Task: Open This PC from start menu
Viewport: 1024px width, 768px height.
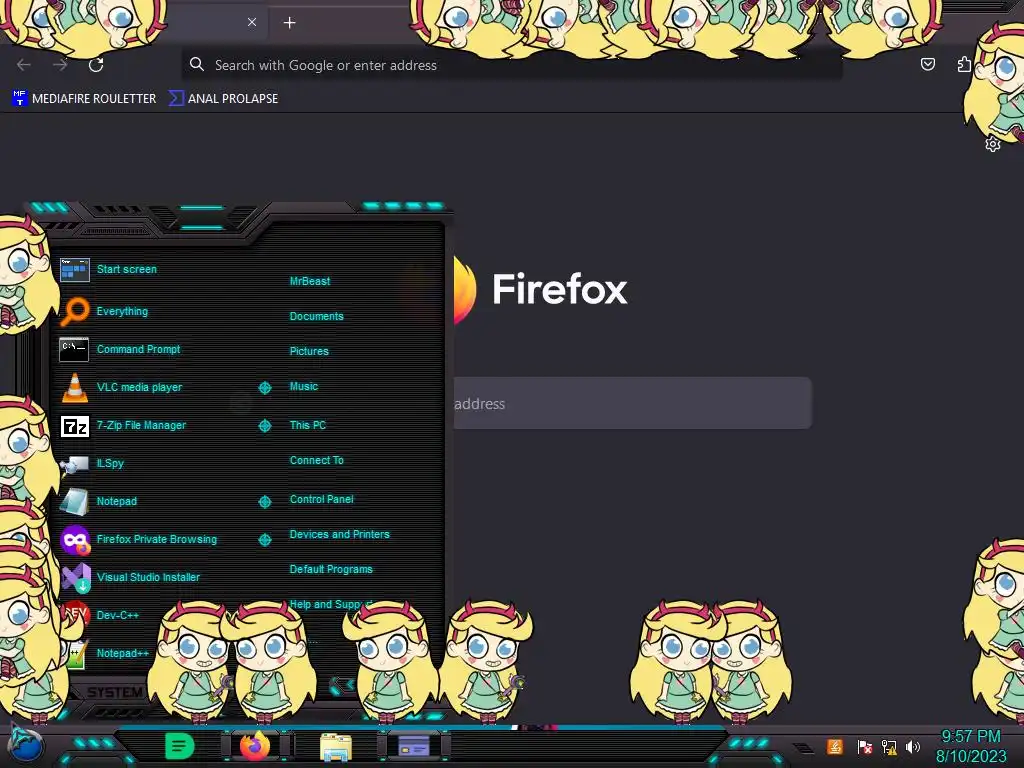Action: point(308,424)
